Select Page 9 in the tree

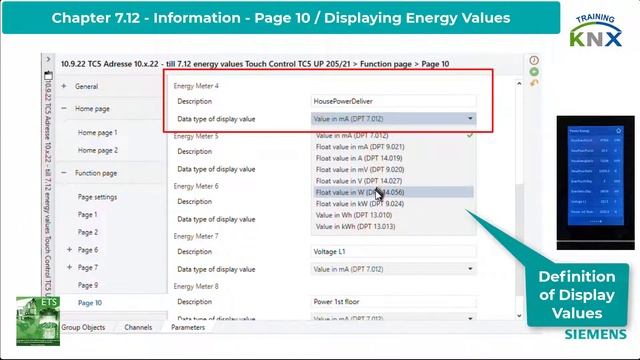click(x=88, y=285)
